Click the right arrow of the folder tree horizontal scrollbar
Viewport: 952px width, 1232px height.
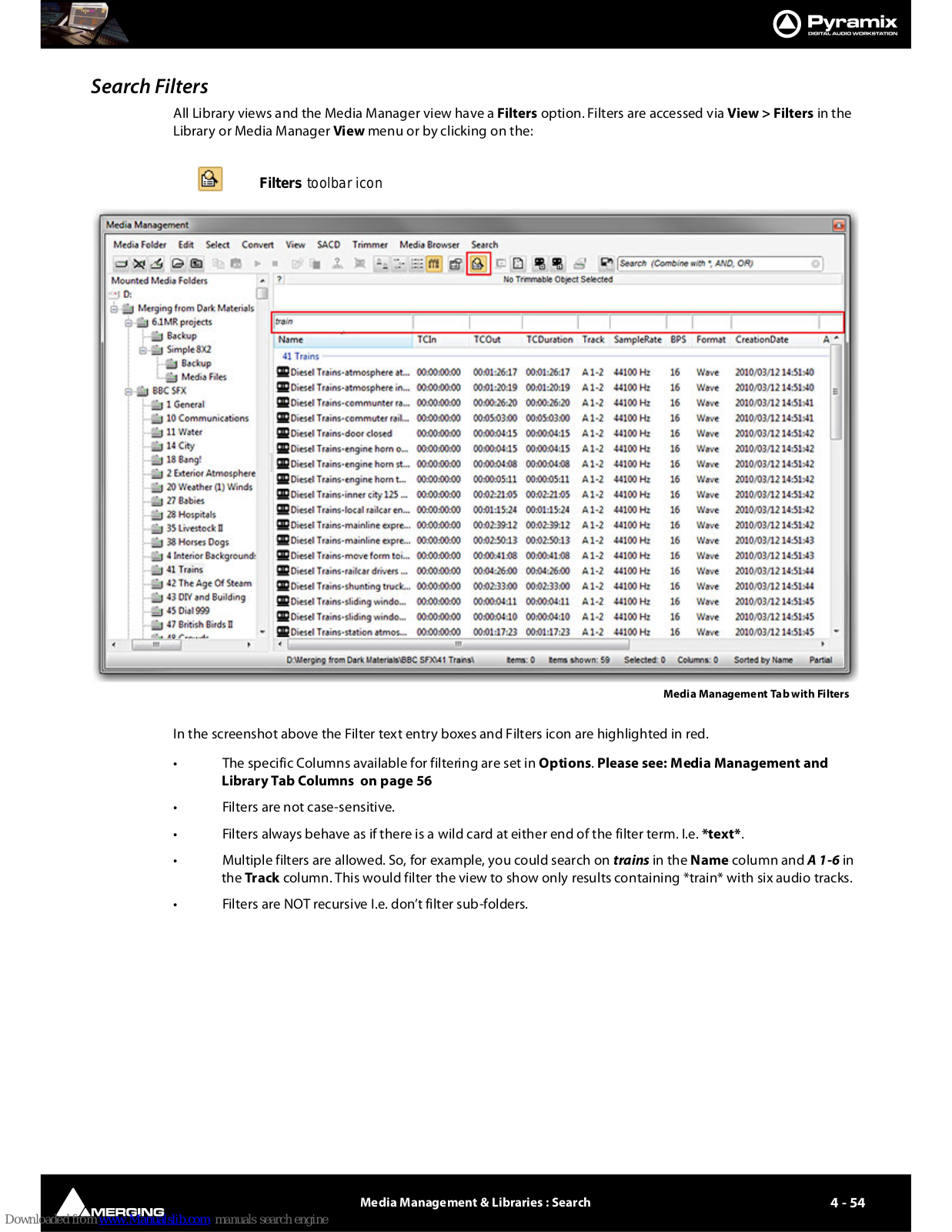[249, 645]
